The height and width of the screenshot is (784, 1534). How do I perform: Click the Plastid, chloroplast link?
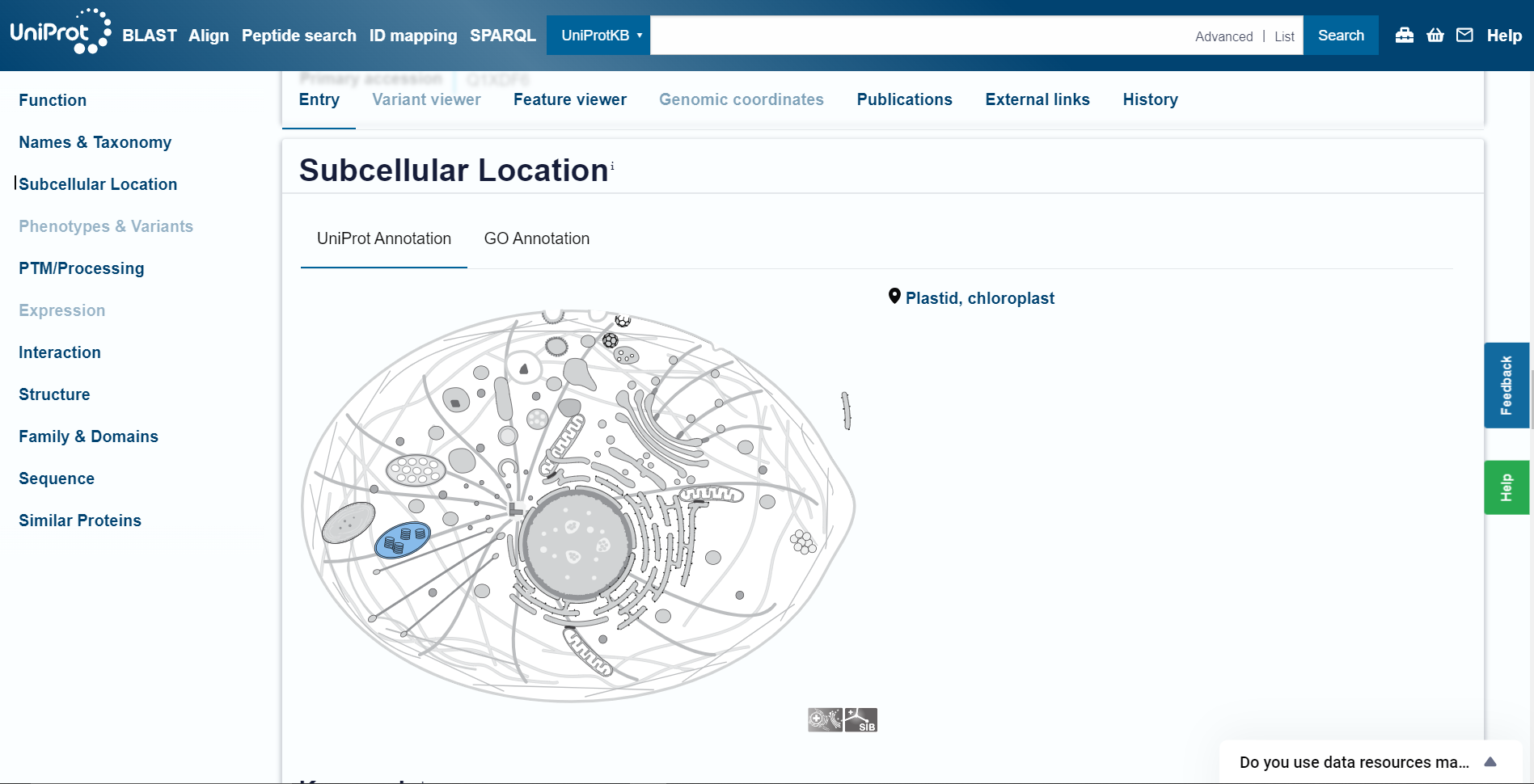(980, 298)
